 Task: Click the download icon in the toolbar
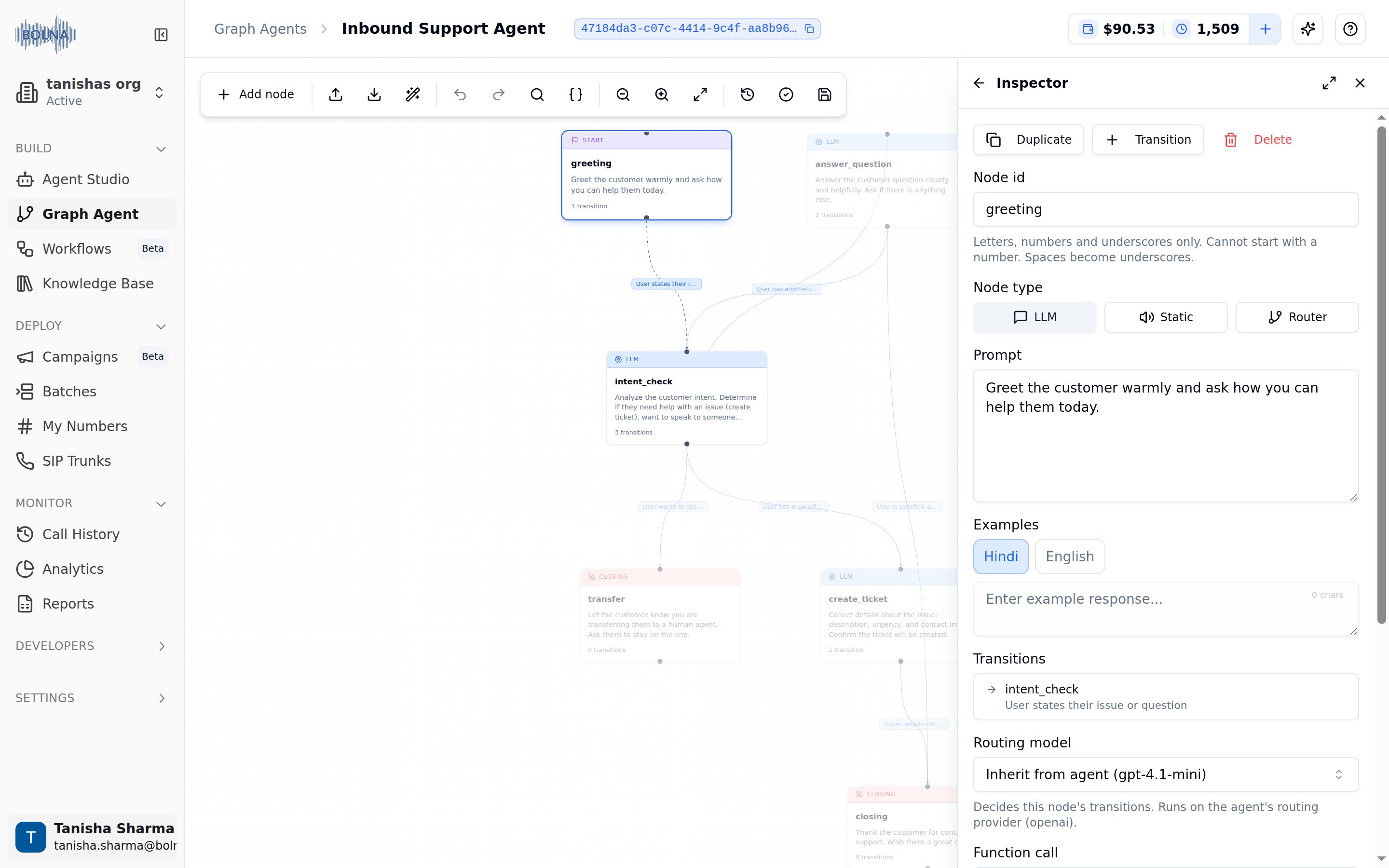(374, 95)
